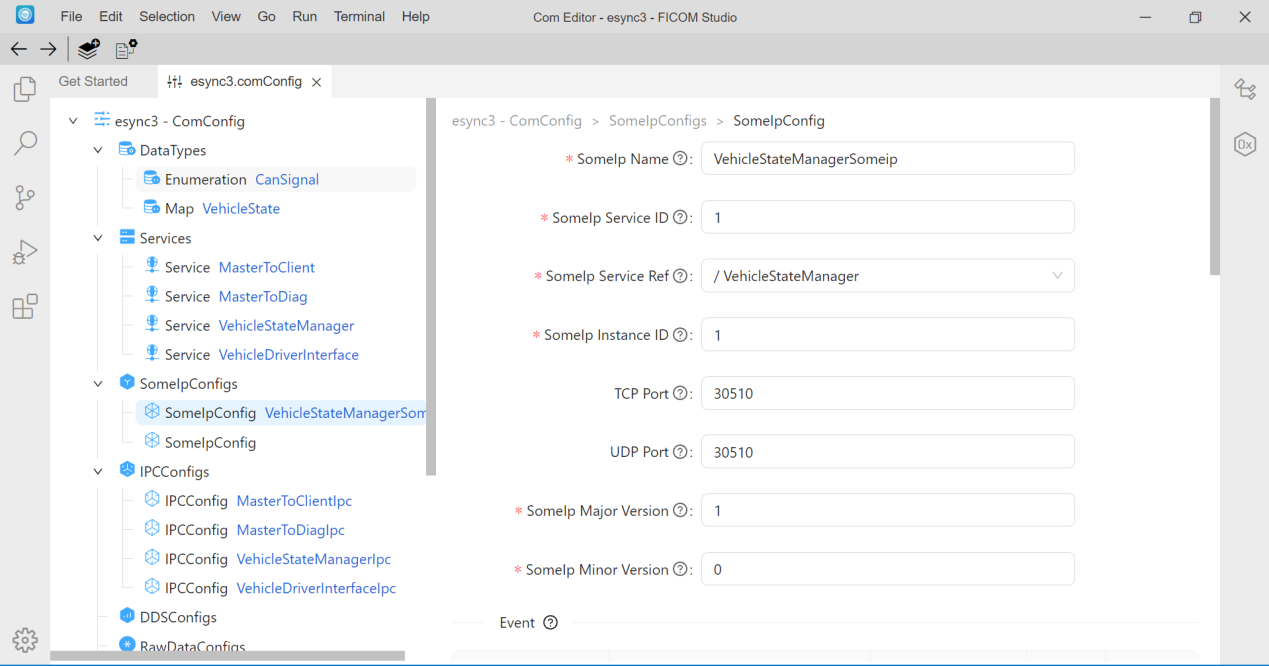Screen dimensions: 1269x666
Task: Go back with the left arrow
Action: coord(19,49)
